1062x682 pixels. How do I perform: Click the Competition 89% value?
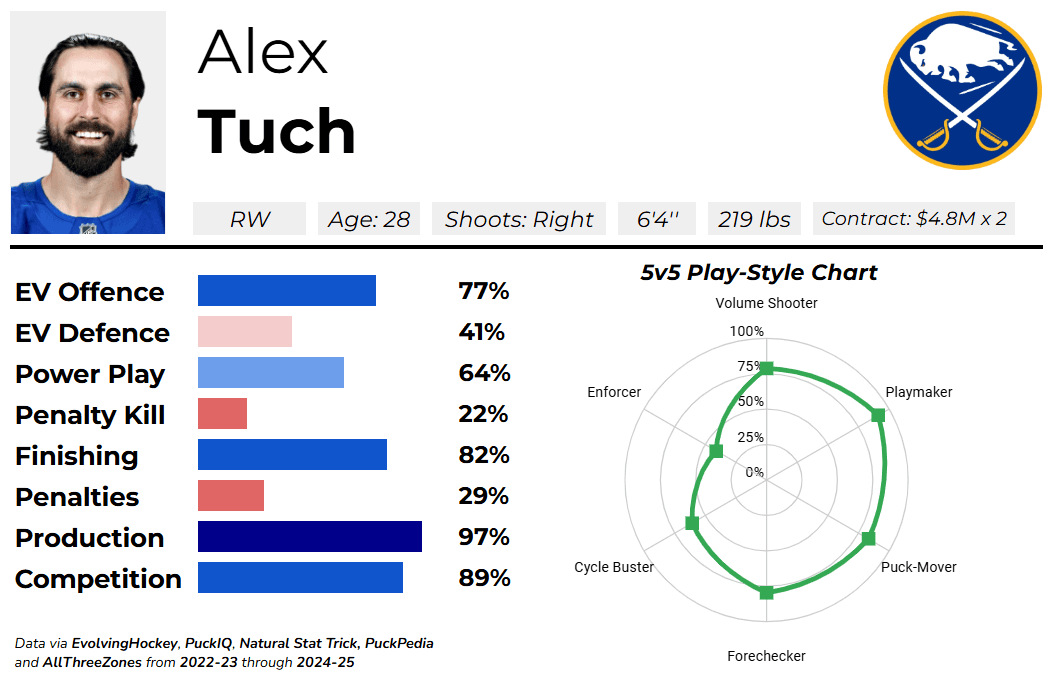click(484, 578)
